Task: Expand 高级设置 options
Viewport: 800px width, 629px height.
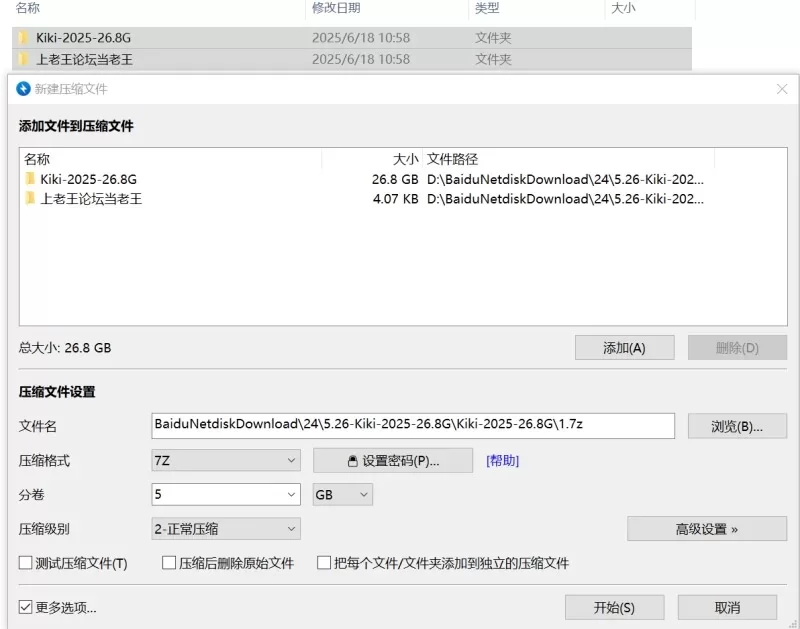Action: pyautogui.click(x=707, y=529)
